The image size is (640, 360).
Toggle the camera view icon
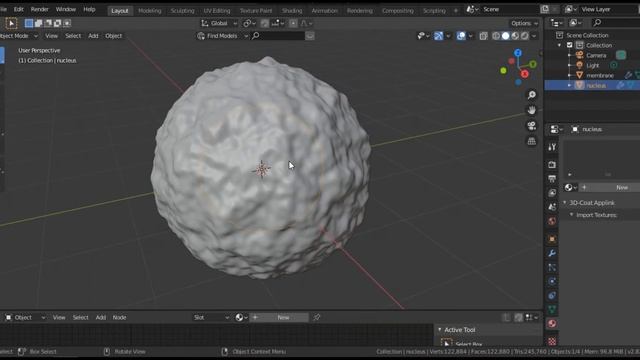click(531, 126)
